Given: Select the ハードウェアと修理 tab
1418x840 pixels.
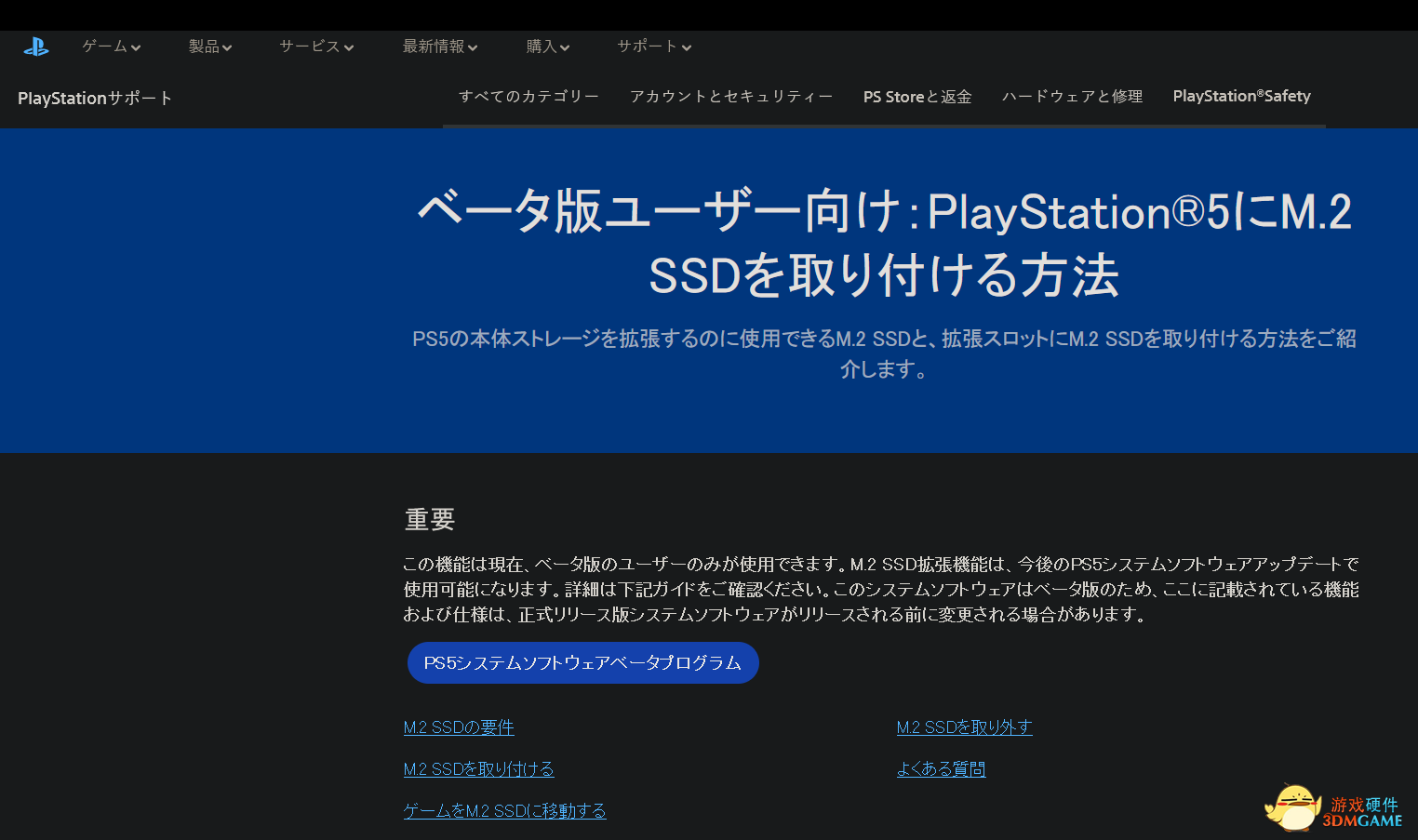Looking at the screenshot, I should [x=1072, y=97].
